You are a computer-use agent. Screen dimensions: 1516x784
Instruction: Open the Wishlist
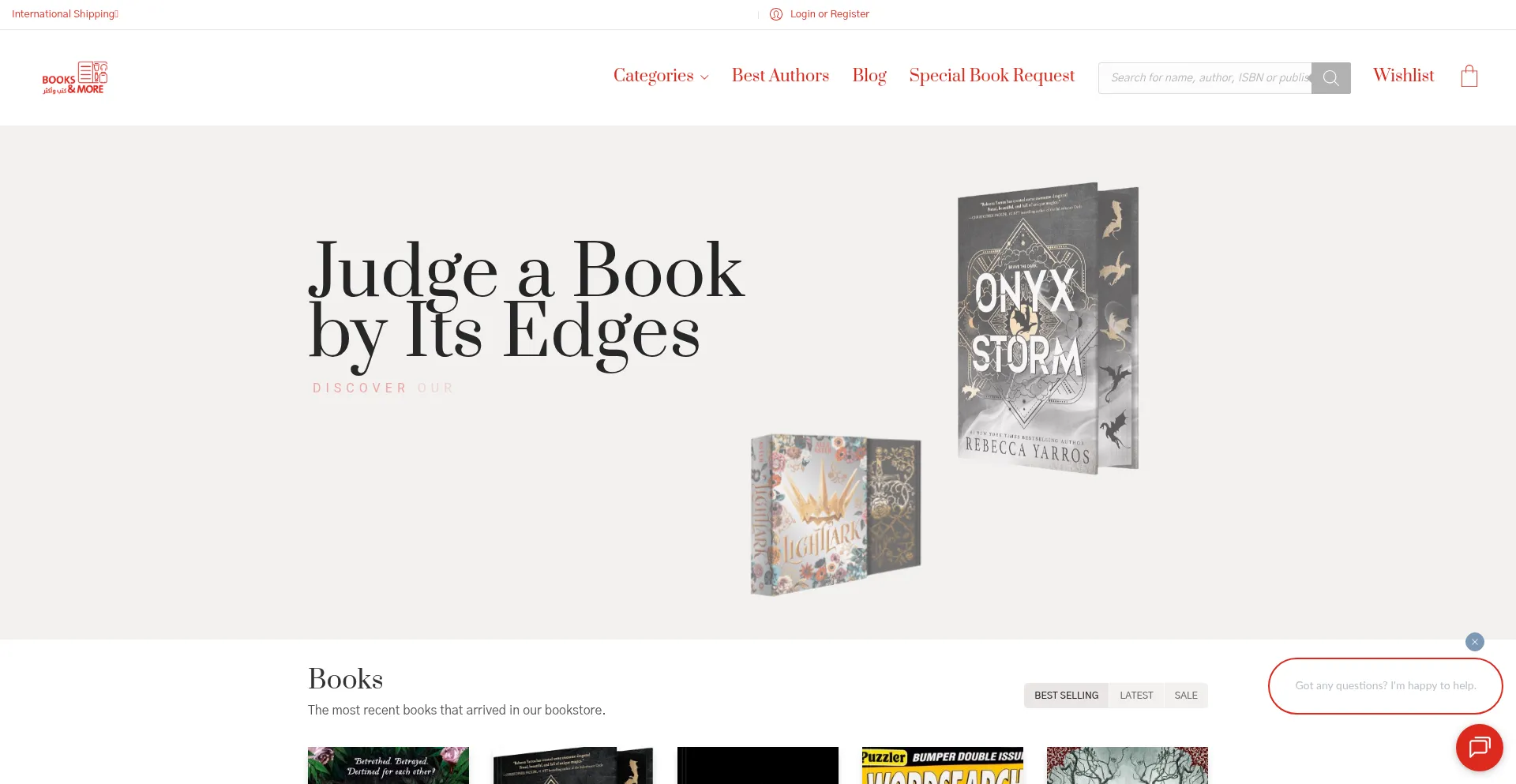click(x=1403, y=76)
